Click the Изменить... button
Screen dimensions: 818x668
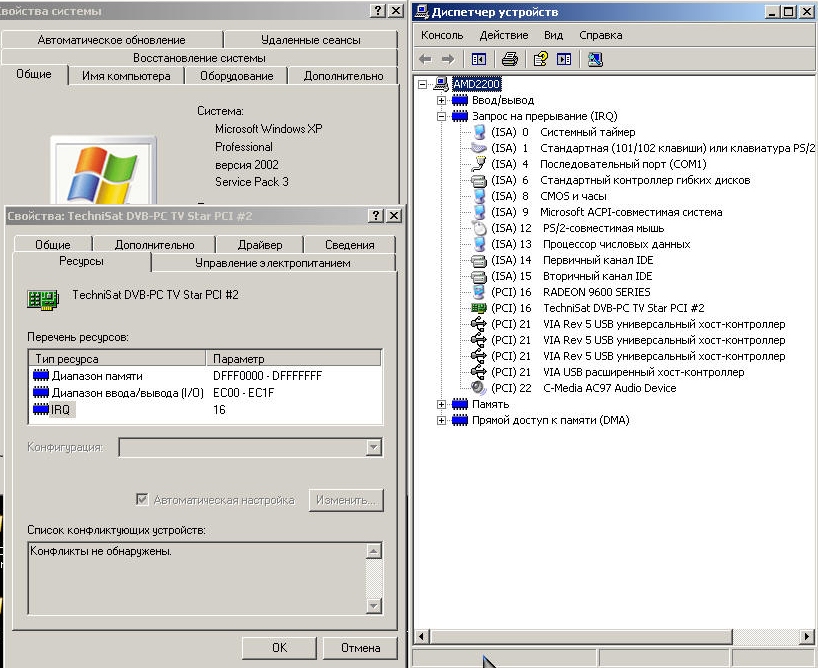(x=346, y=500)
